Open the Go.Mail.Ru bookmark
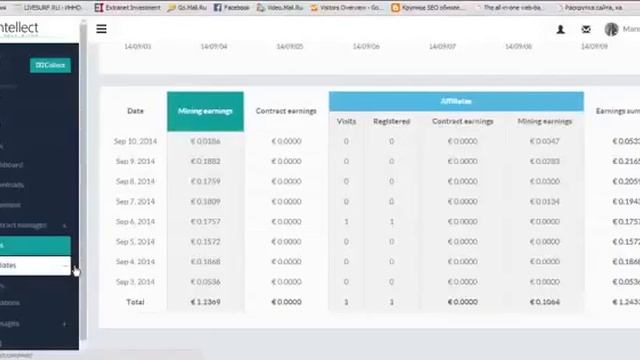Image resolution: width=640 pixels, height=360 pixels. tap(187, 7)
